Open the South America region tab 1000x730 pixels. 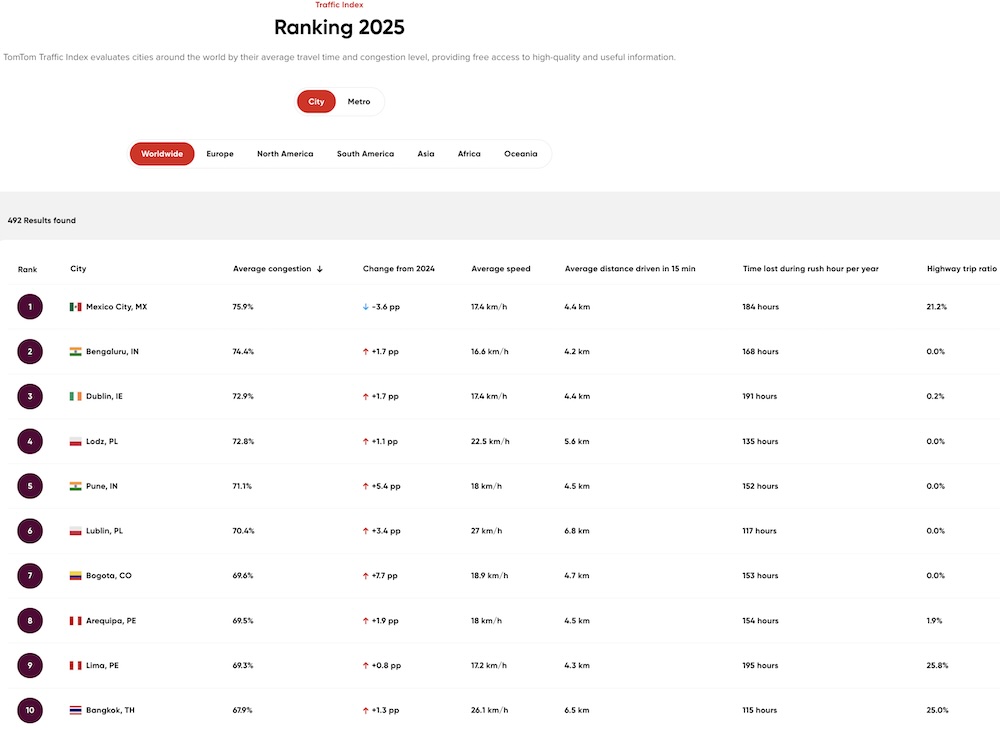tap(365, 154)
